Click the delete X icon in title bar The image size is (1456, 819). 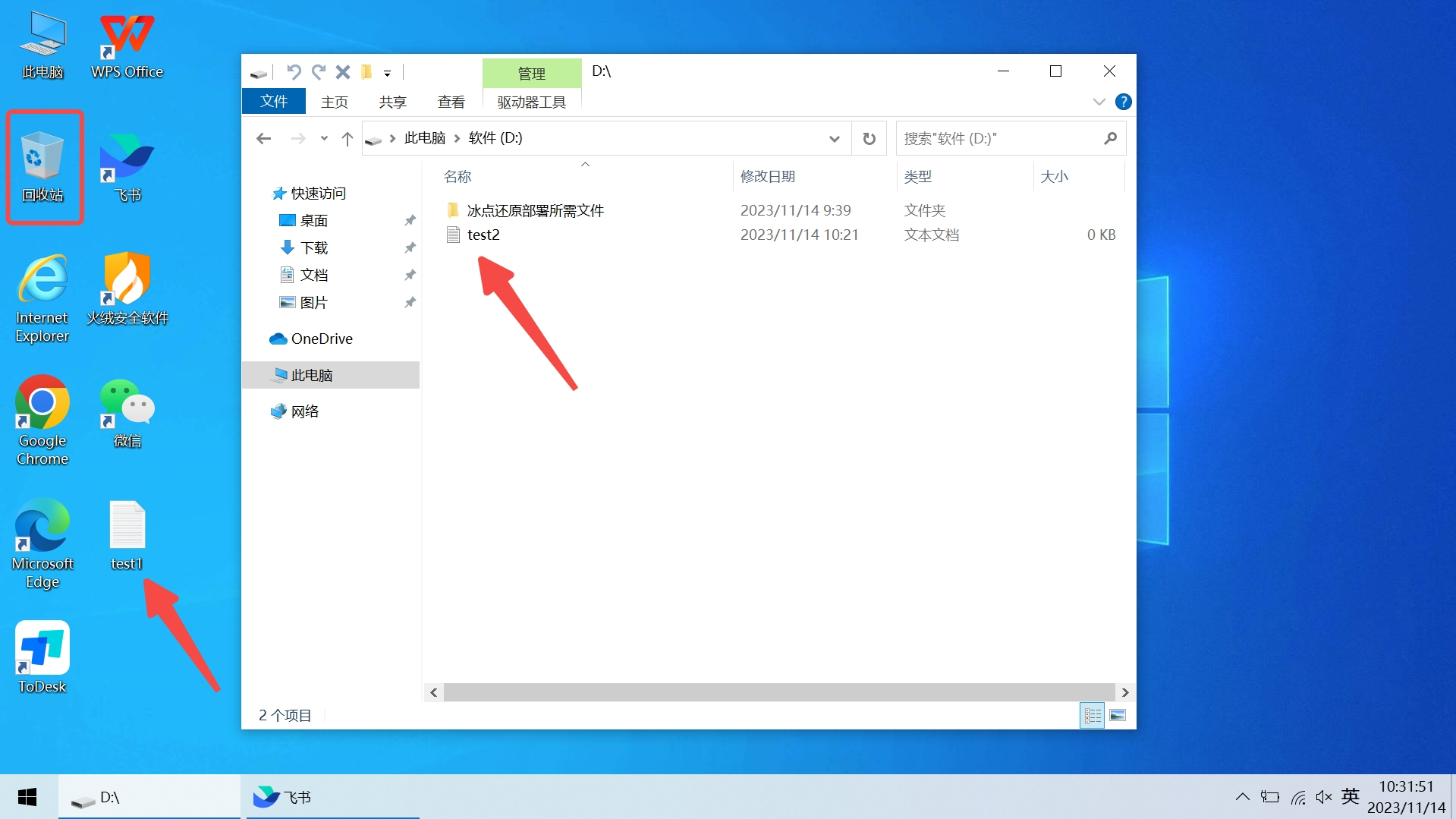pyautogui.click(x=343, y=72)
